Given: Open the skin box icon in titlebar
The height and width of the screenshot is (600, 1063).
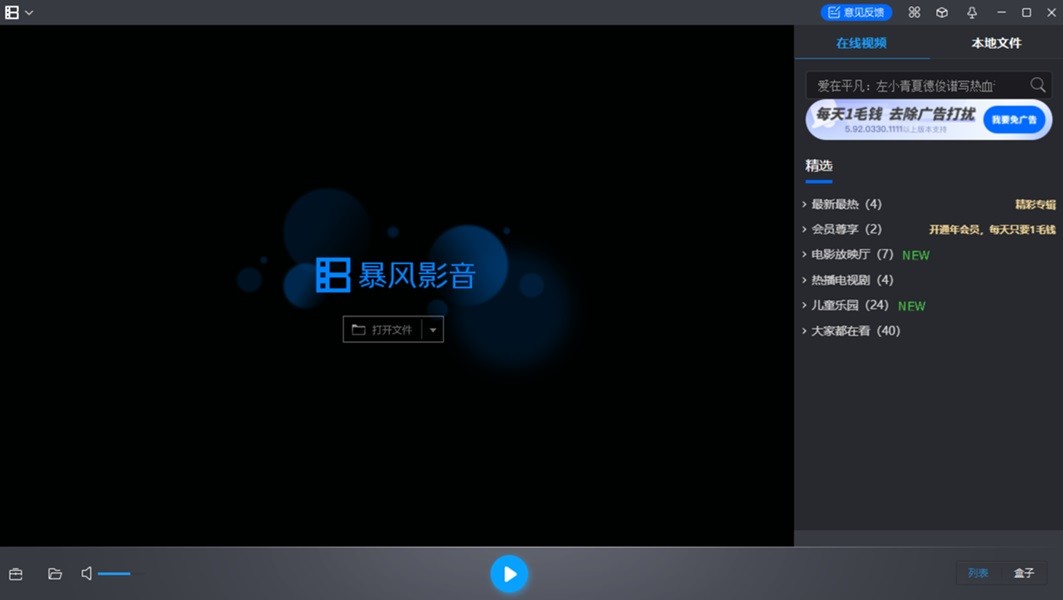Looking at the screenshot, I should 941,13.
